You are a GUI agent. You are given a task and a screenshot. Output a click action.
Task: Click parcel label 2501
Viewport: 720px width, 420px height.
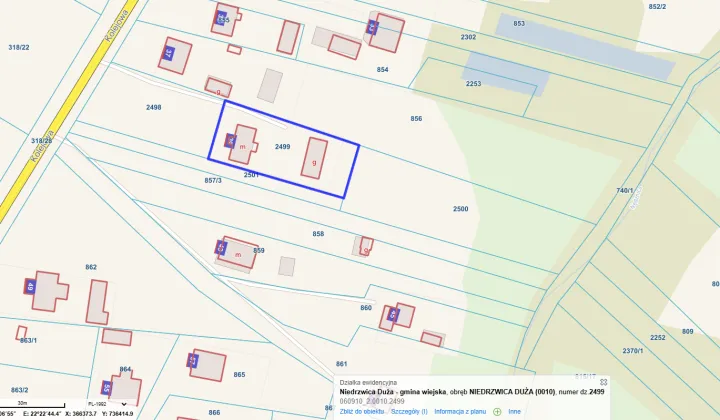(251, 175)
